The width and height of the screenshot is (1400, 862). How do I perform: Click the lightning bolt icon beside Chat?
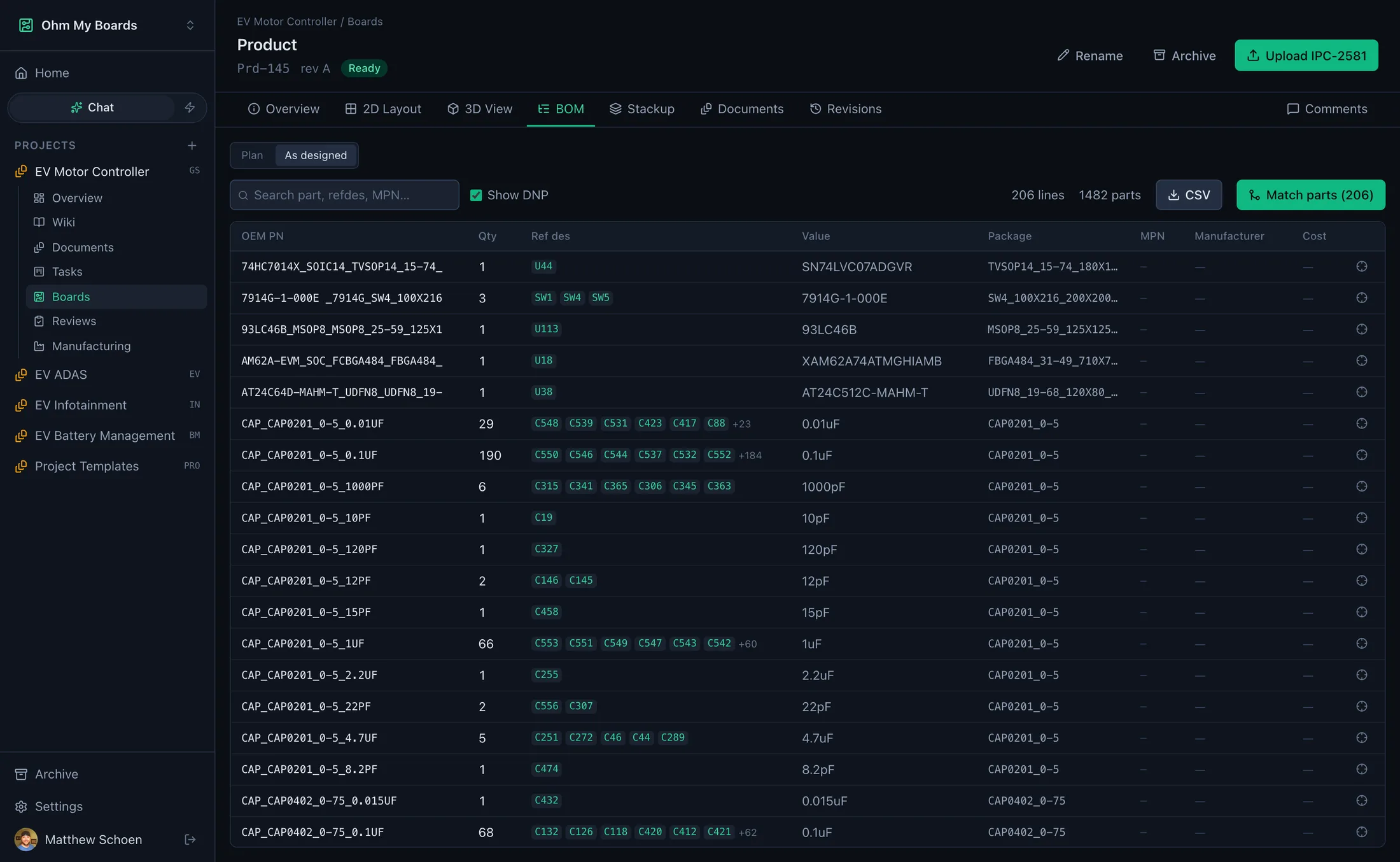(190, 108)
